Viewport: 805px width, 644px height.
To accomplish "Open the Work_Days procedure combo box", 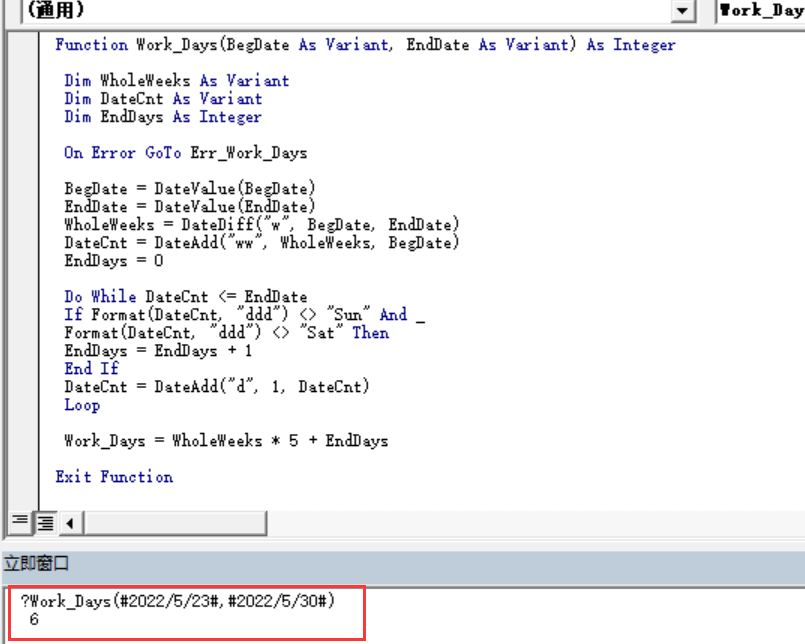I will pyautogui.click(x=760, y=11).
